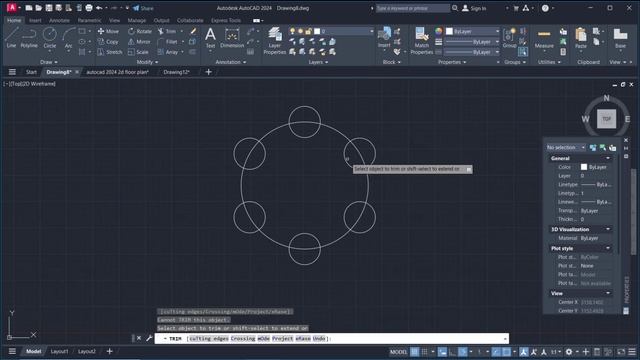Open the Parametric ribbon tab

(x=89, y=20)
